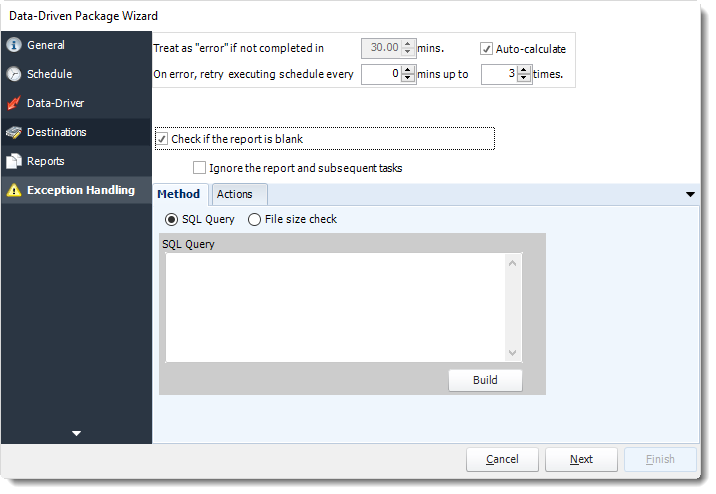
Task: Click the SQL Query scroll up arrow
Action: pos(512,263)
